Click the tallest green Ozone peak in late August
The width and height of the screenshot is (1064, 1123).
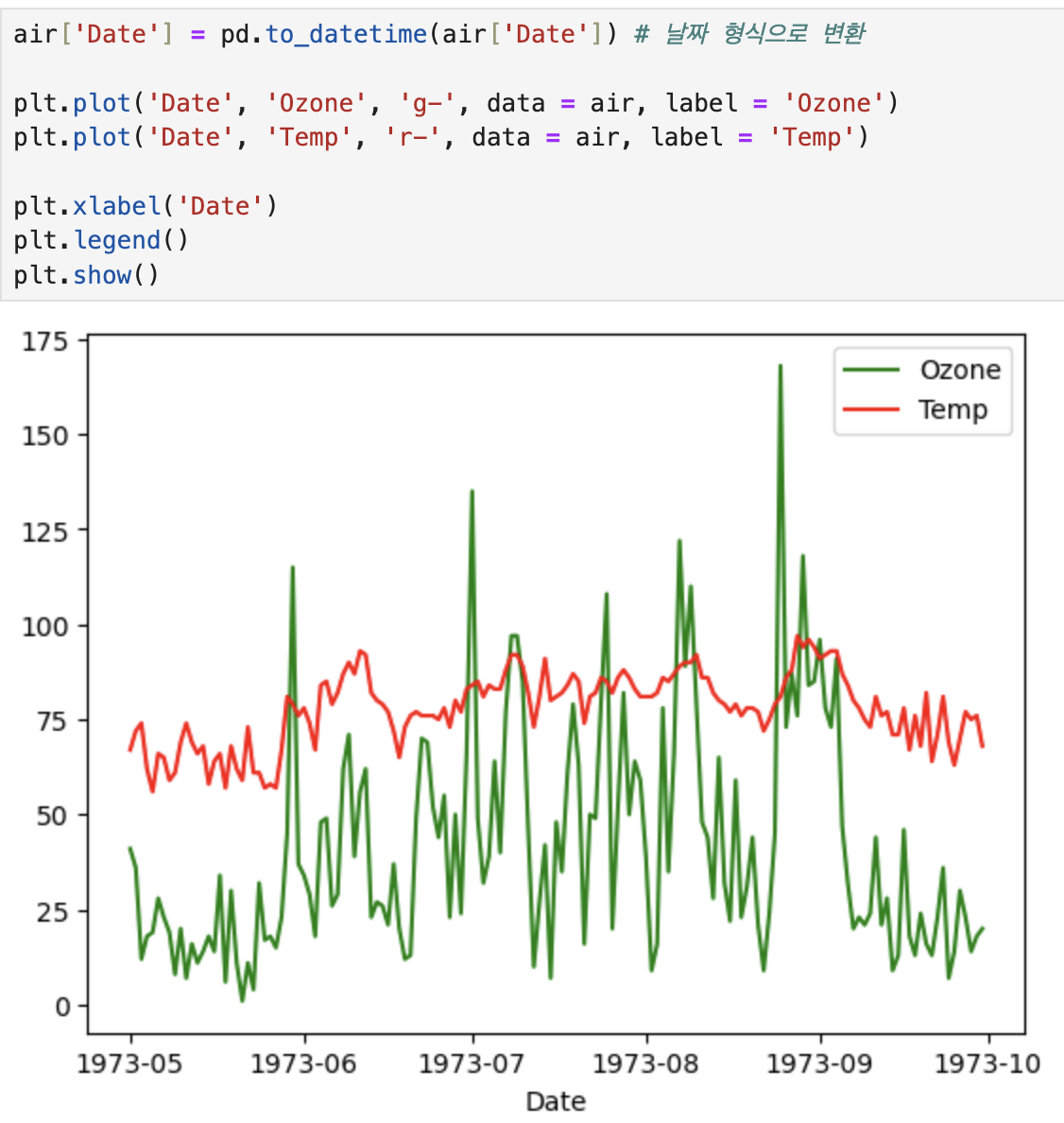[781, 366]
